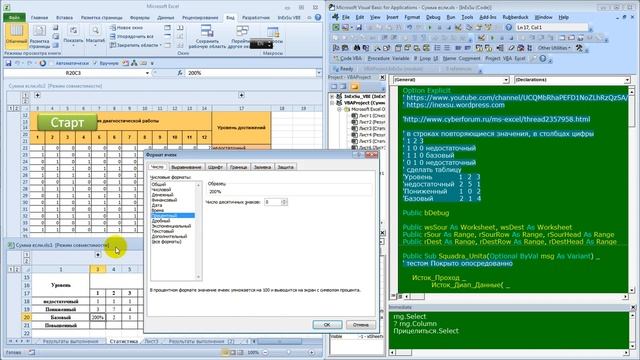The height and width of the screenshot is (360, 640).
Task: Click the Procedure button in Code VBA toolbar
Action: pyautogui.click(x=378, y=59)
